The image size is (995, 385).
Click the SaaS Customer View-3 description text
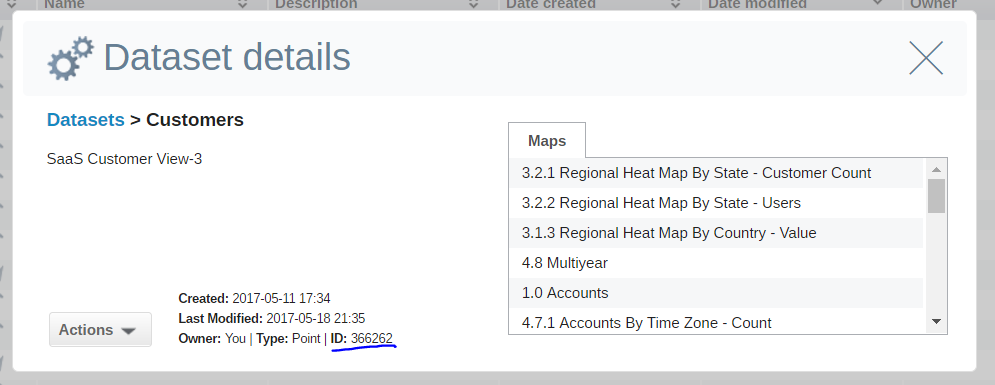coord(124,159)
